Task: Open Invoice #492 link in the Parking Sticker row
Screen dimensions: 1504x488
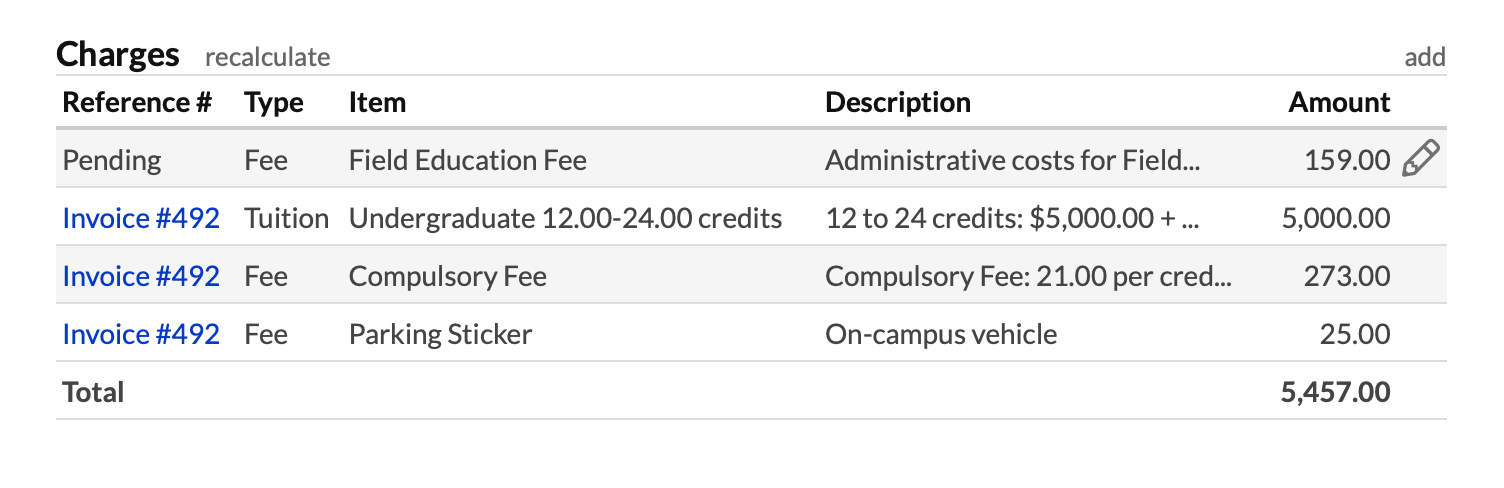Action: 141,334
